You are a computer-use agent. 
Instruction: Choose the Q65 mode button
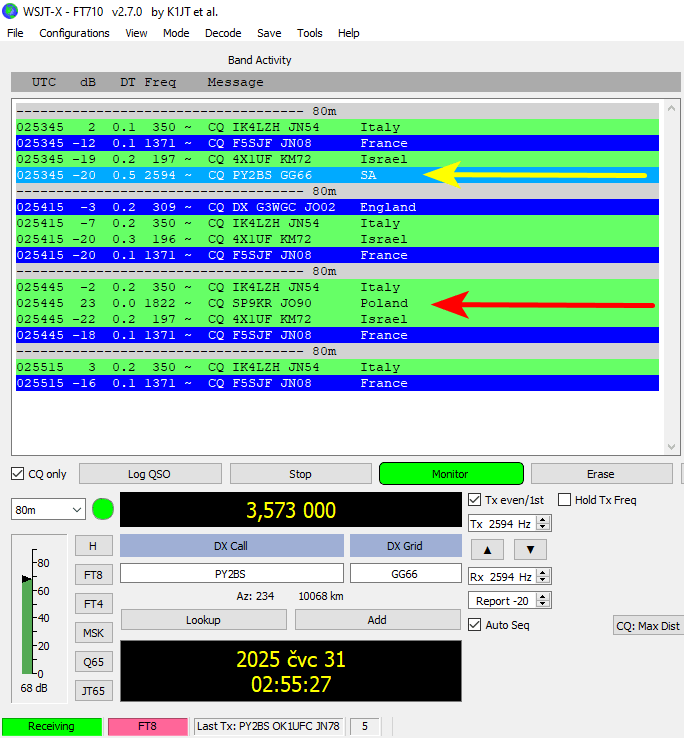click(93, 662)
